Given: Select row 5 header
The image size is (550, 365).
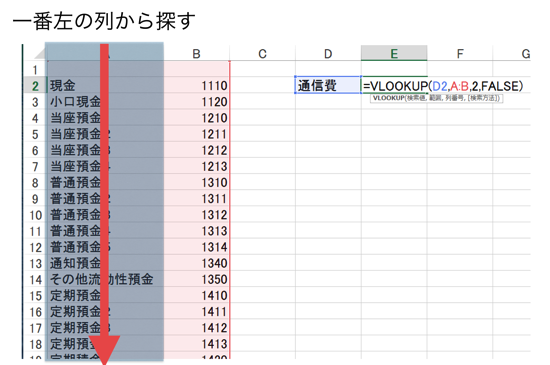Looking at the screenshot, I should tap(35, 134).
